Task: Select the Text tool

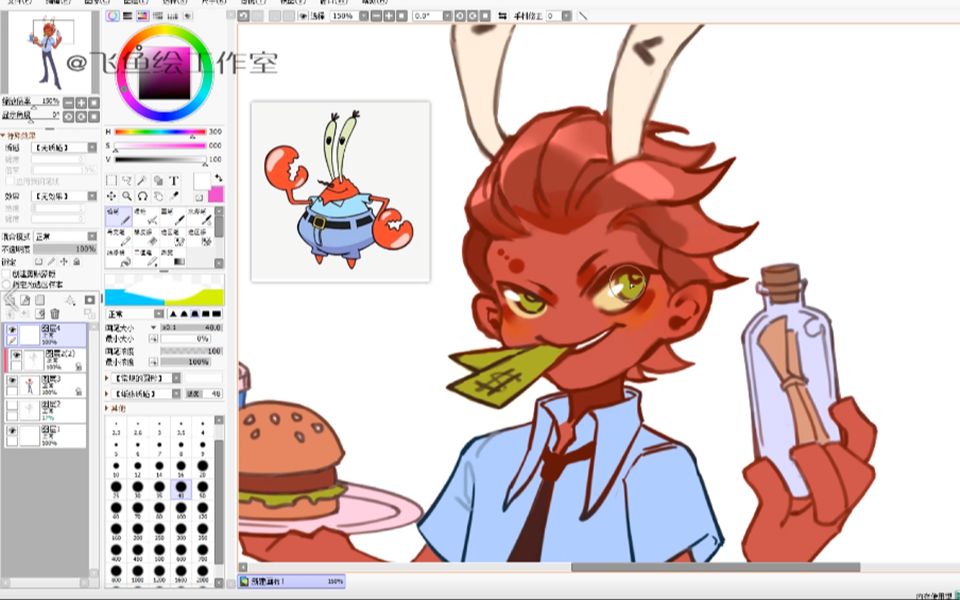Action: click(x=174, y=181)
